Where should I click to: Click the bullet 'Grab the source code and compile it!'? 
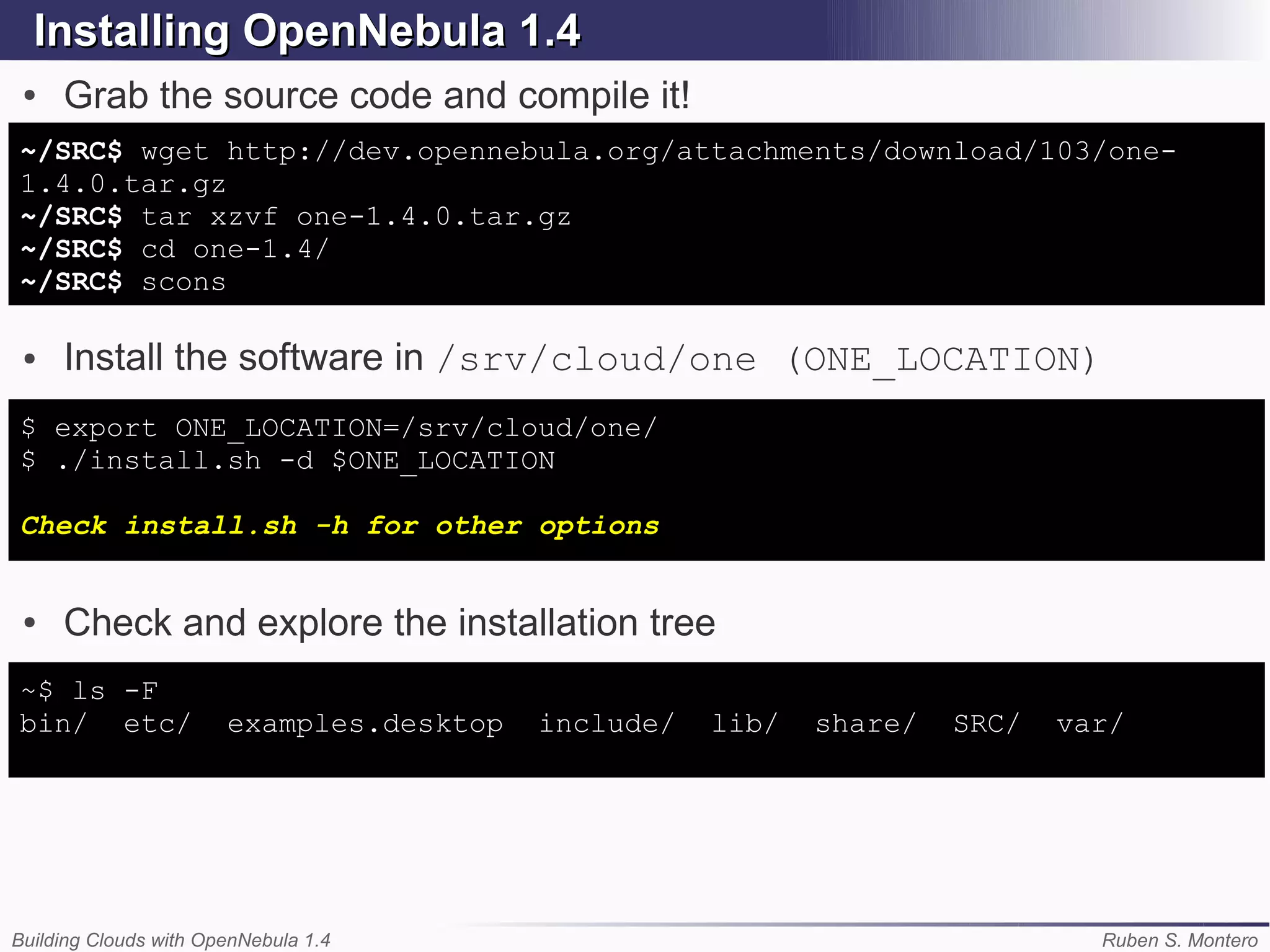point(377,96)
